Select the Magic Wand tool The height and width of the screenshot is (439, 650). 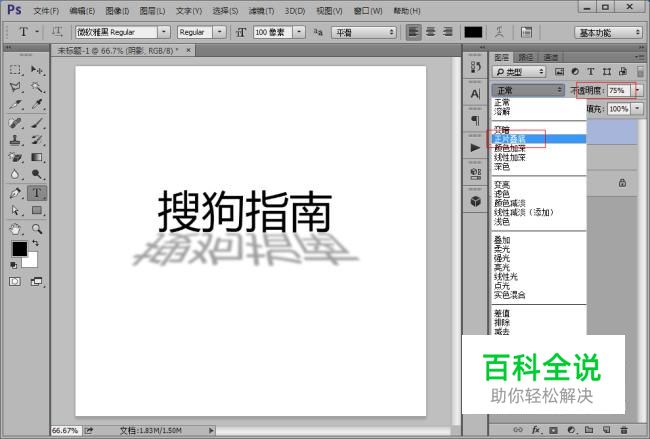click(x=37, y=87)
